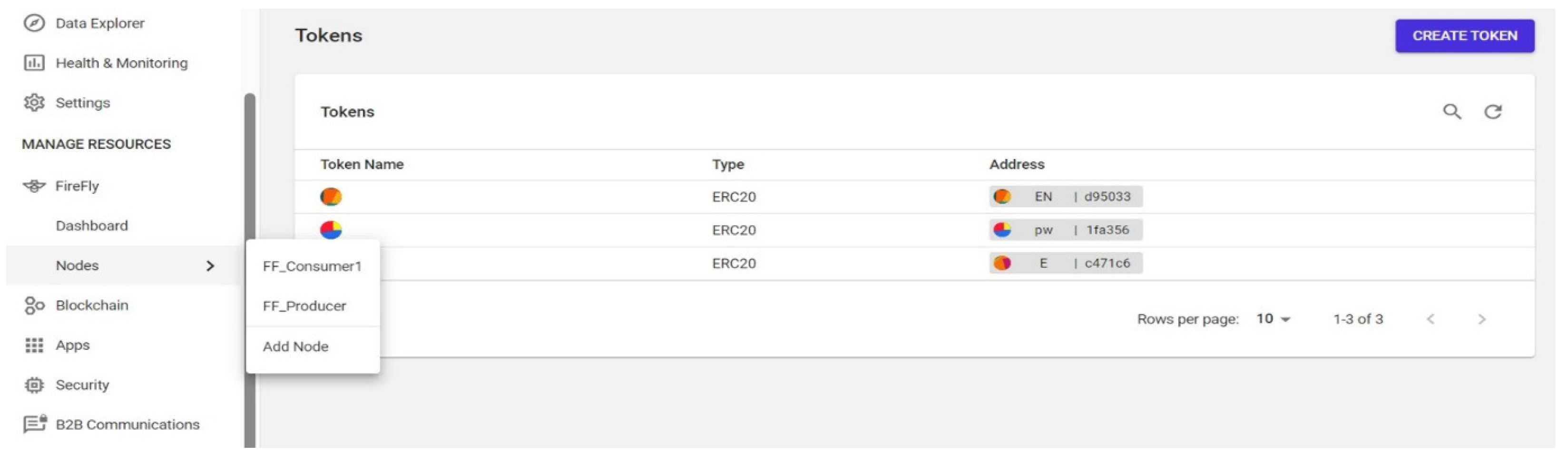
Task: Click the address chip ending d95033
Action: tap(1065, 197)
